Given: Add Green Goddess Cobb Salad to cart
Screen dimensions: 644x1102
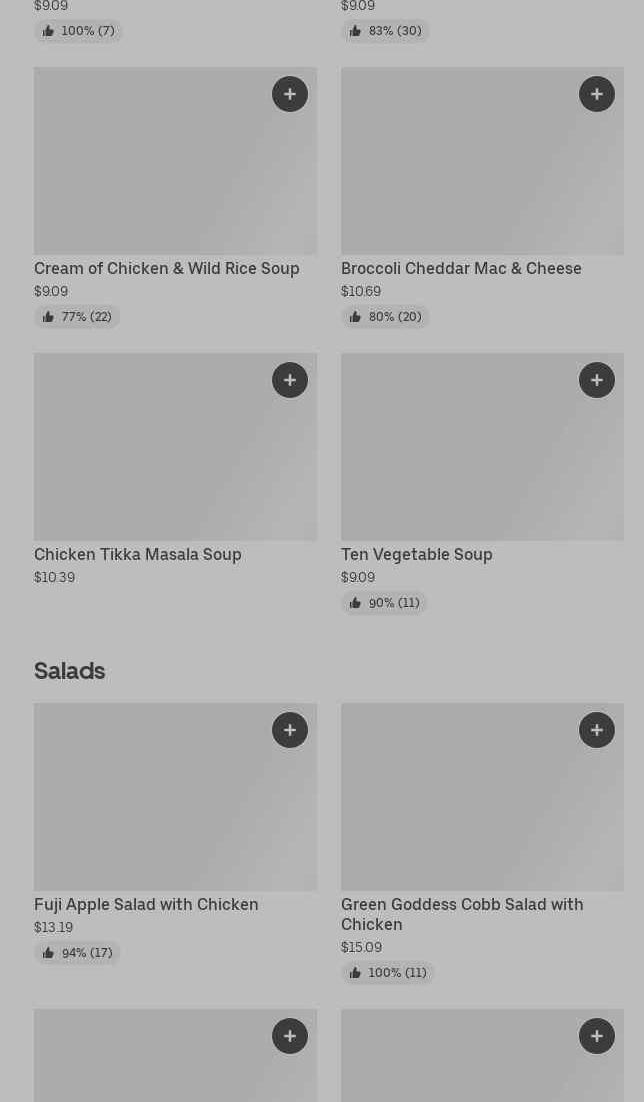Looking at the screenshot, I should click(x=597, y=730).
